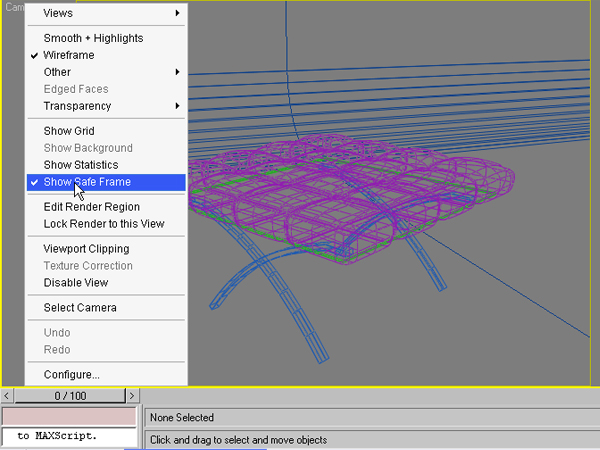The width and height of the screenshot is (600, 450).
Task: Choose Disable View
Action: click(x=106, y=282)
